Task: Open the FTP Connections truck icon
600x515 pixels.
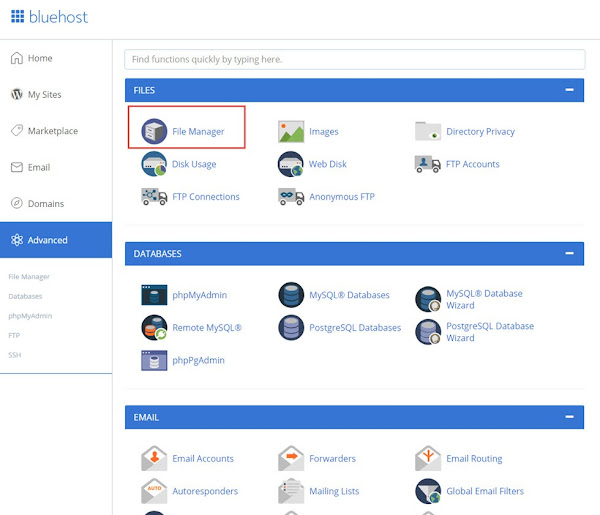Action: 154,197
